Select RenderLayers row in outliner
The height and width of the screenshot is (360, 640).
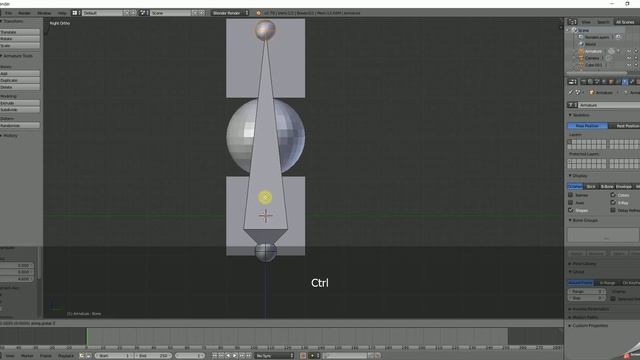click(597, 37)
